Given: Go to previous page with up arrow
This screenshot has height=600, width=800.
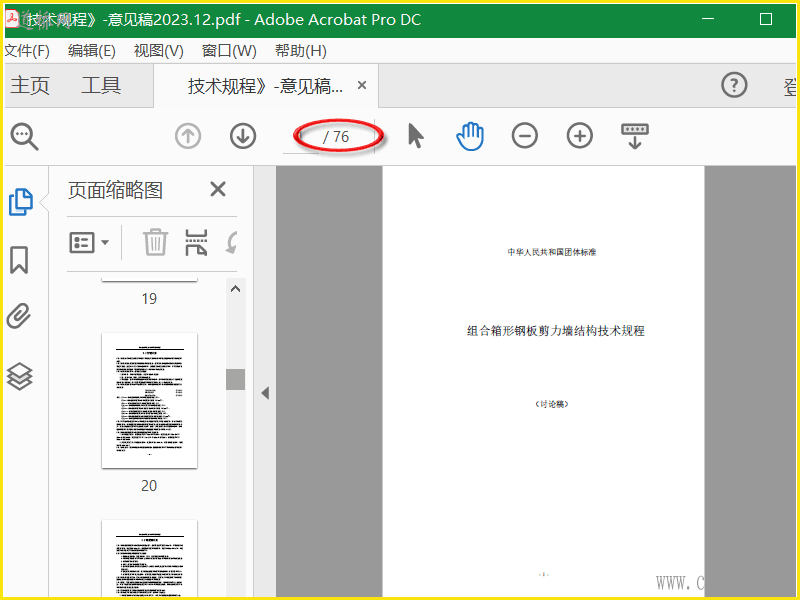Looking at the screenshot, I should [x=188, y=136].
